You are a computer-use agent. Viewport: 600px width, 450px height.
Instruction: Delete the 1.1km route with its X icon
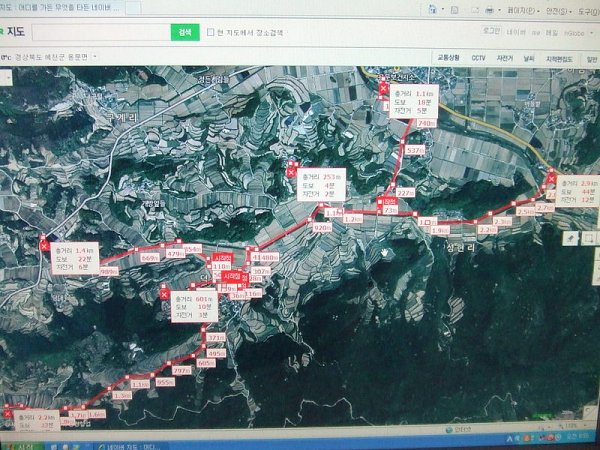[x=384, y=89]
